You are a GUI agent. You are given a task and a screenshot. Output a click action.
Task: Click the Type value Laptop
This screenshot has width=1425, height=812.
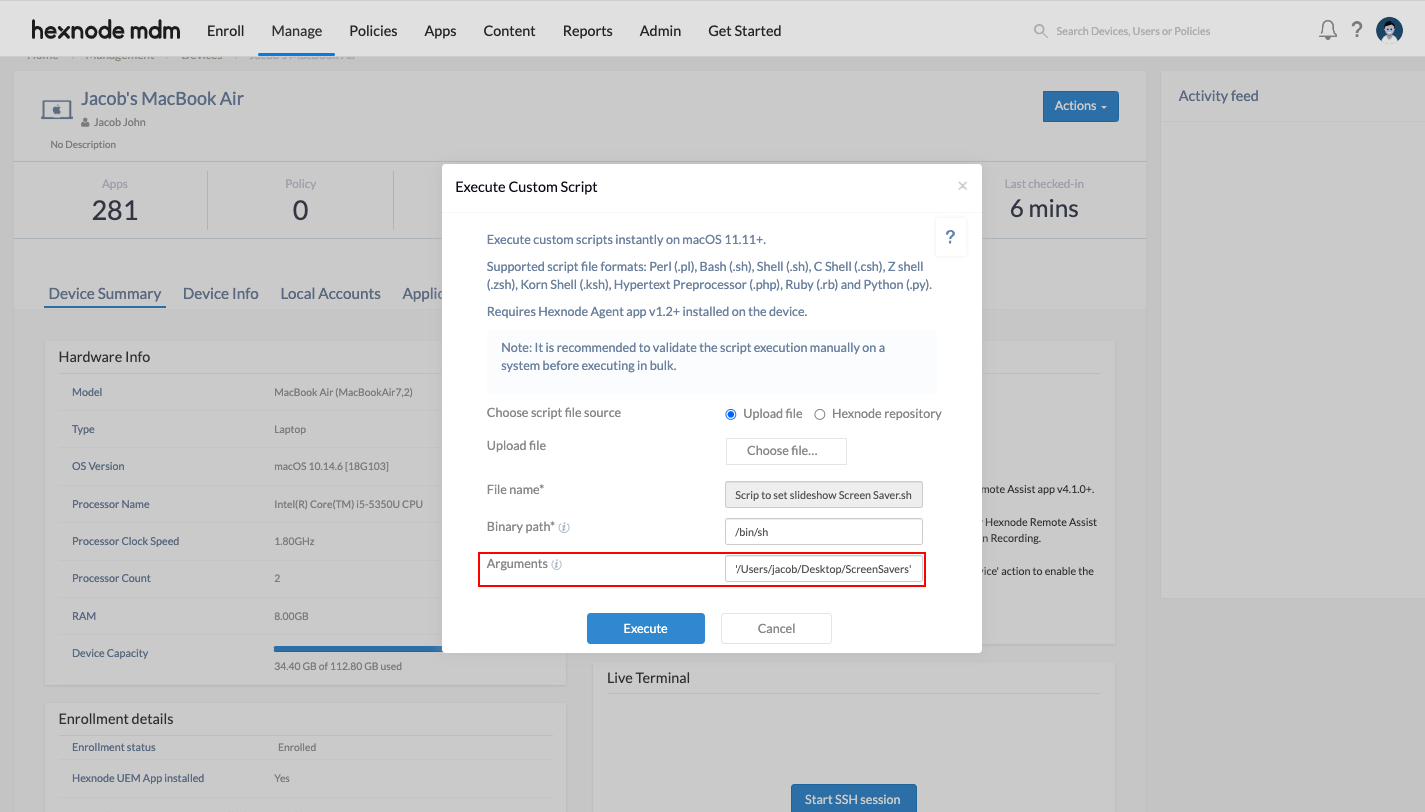click(290, 430)
